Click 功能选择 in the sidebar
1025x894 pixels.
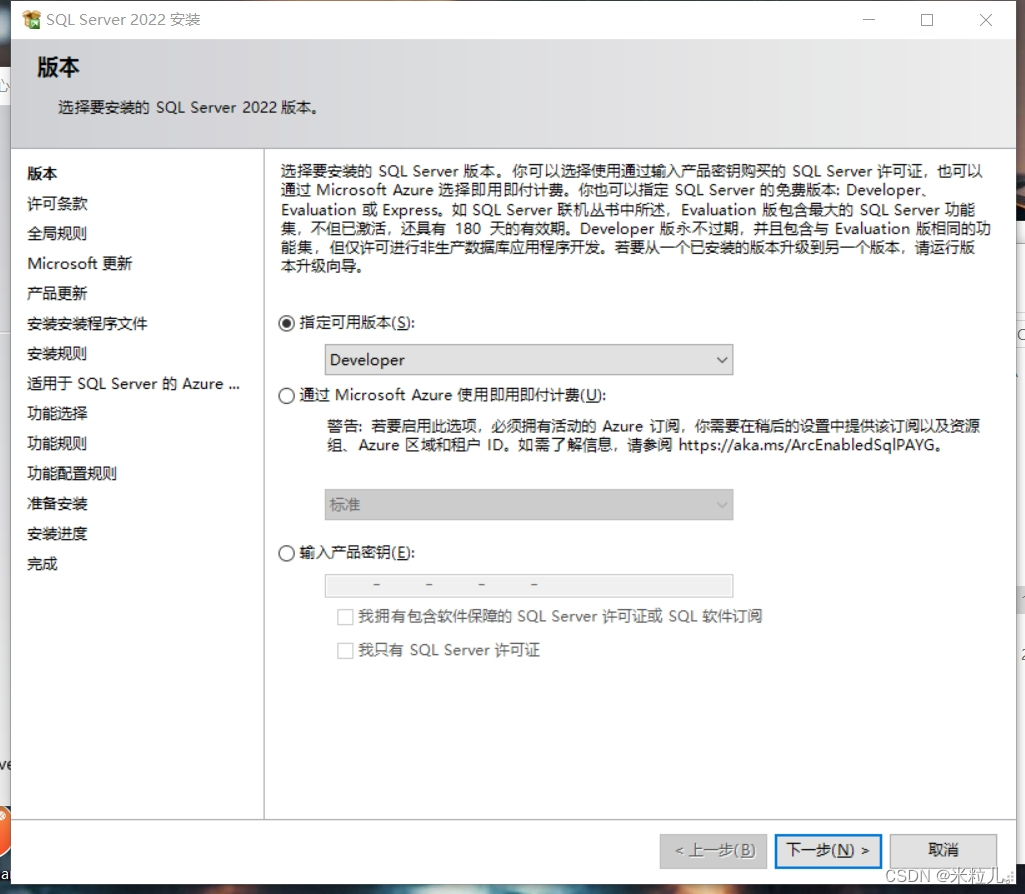click(x=57, y=414)
